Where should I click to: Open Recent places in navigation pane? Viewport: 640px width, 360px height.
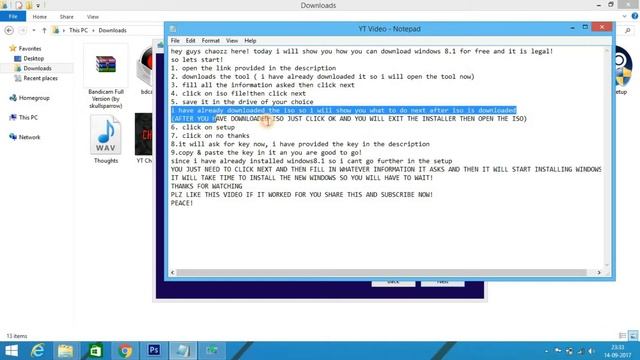tap(40, 78)
